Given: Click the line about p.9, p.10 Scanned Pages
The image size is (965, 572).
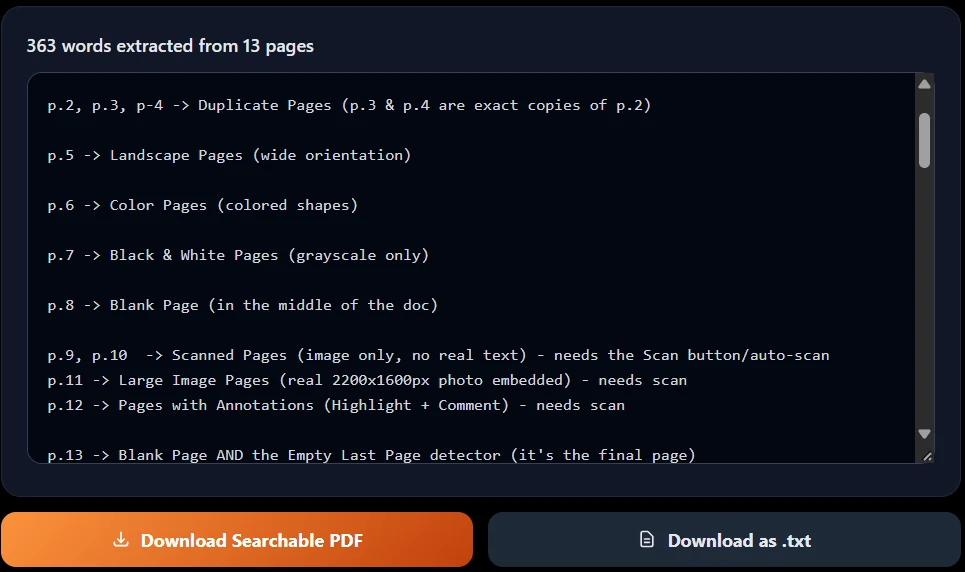Looking at the screenshot, I should click(438, 355).
